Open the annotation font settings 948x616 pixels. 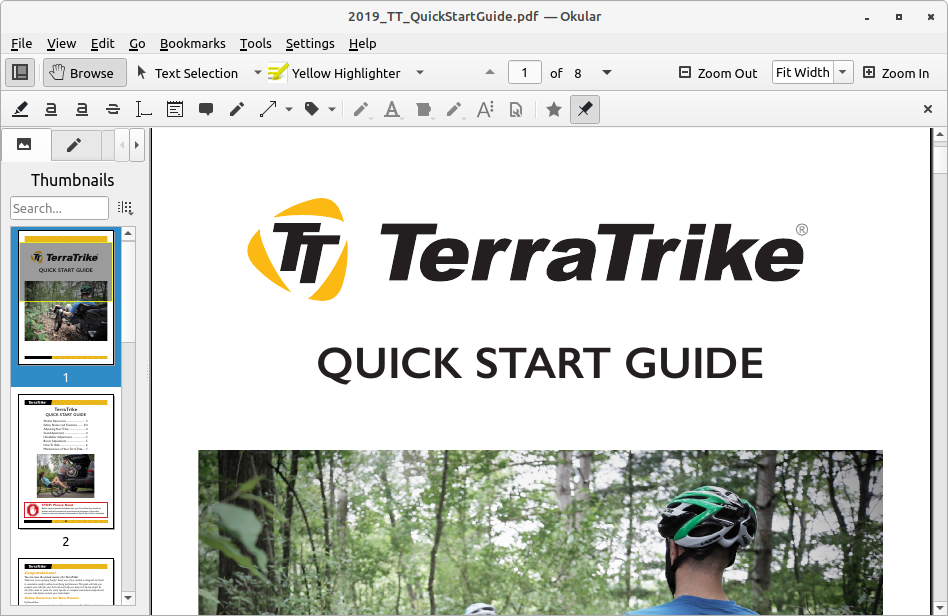point(485,109)
